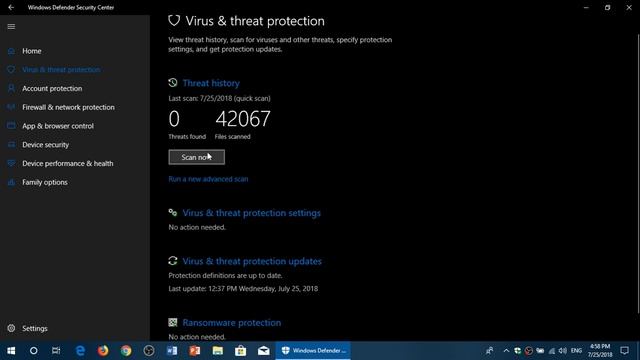The image size is (640, 360).
Task: Launch Google Chrome from taskbar
Action: click(126, 351)
